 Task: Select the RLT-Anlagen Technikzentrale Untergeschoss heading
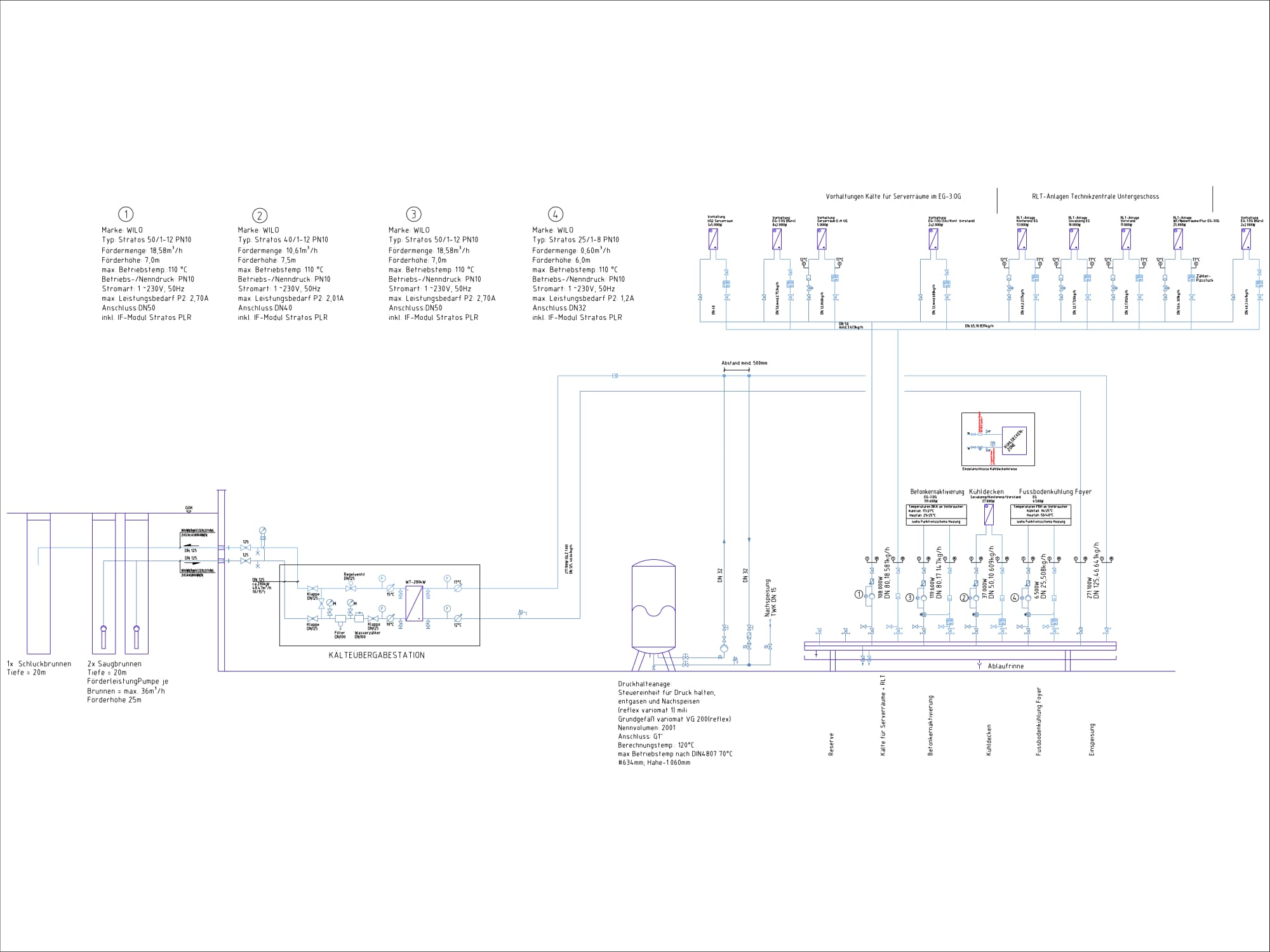[x=1095, y=197]
